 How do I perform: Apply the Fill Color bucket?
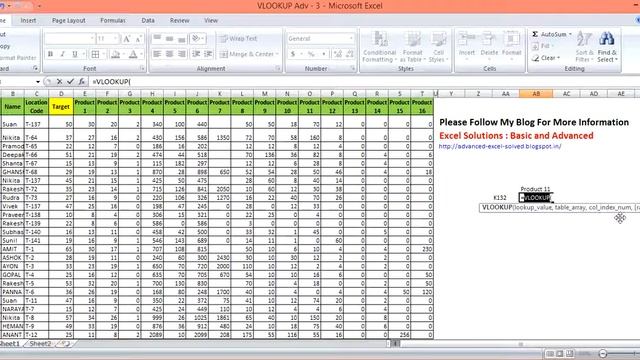click(116, 54)
